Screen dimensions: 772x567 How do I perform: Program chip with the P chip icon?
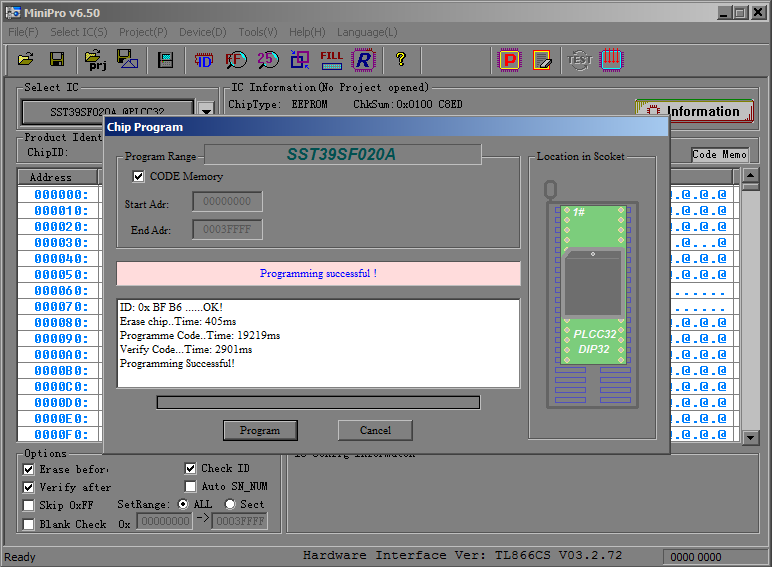point(510,60)
